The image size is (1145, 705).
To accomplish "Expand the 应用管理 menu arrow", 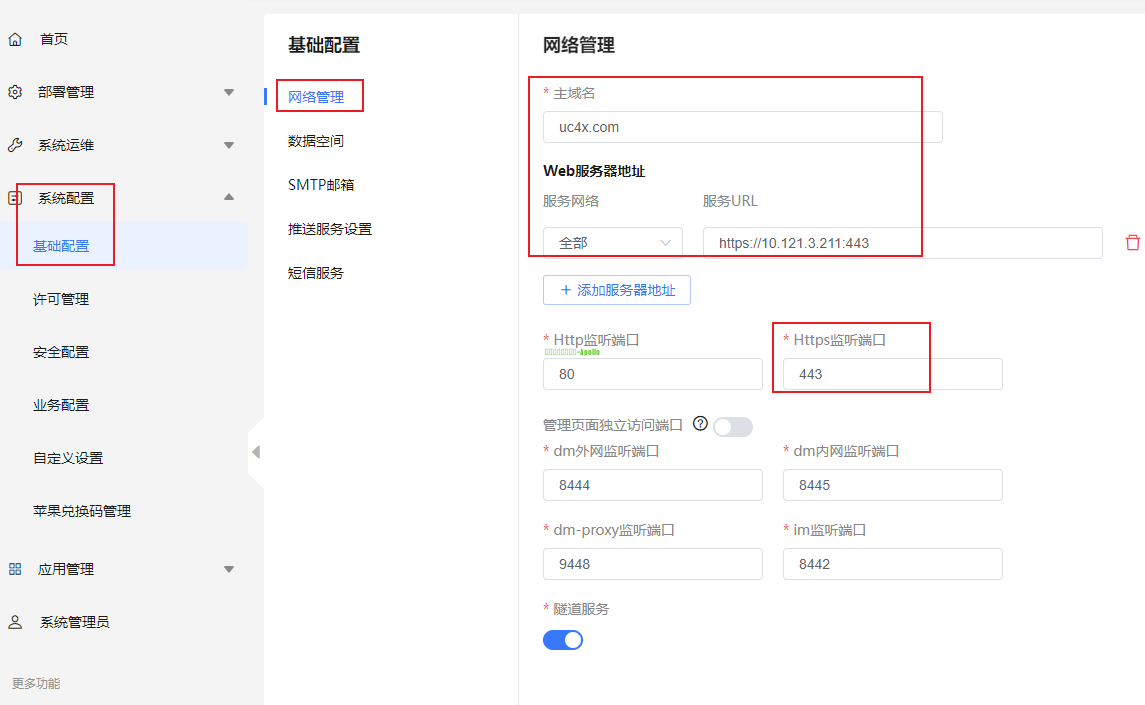I will point(229,570).
